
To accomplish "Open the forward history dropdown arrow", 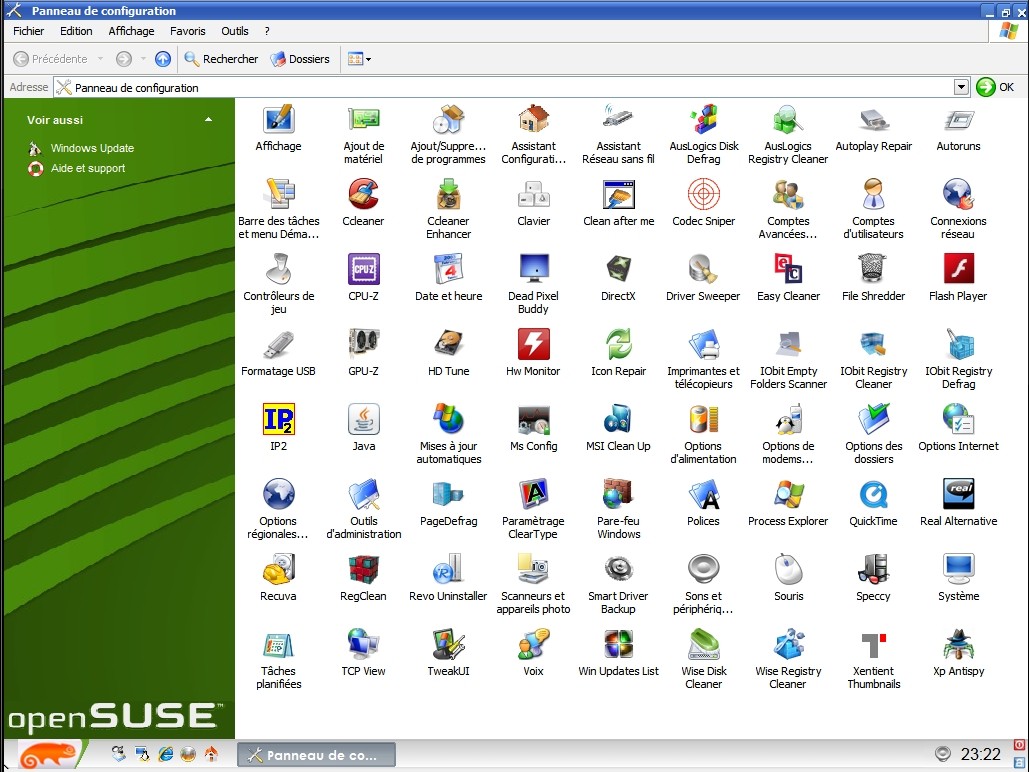I will pyautogui.click(x=143, y=59).
